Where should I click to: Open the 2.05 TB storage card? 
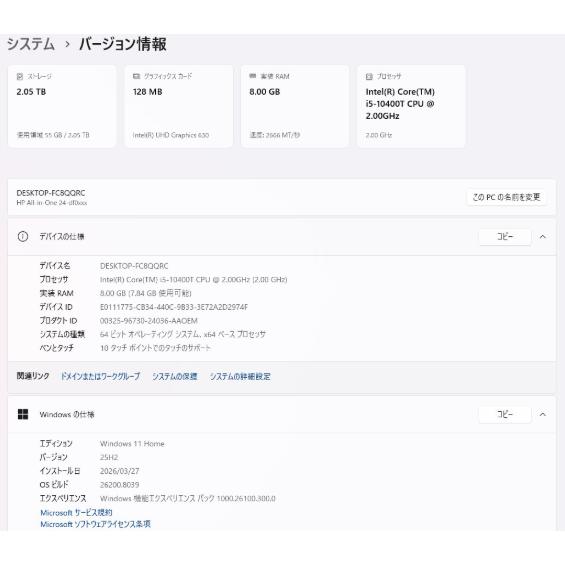coord(62,106)
